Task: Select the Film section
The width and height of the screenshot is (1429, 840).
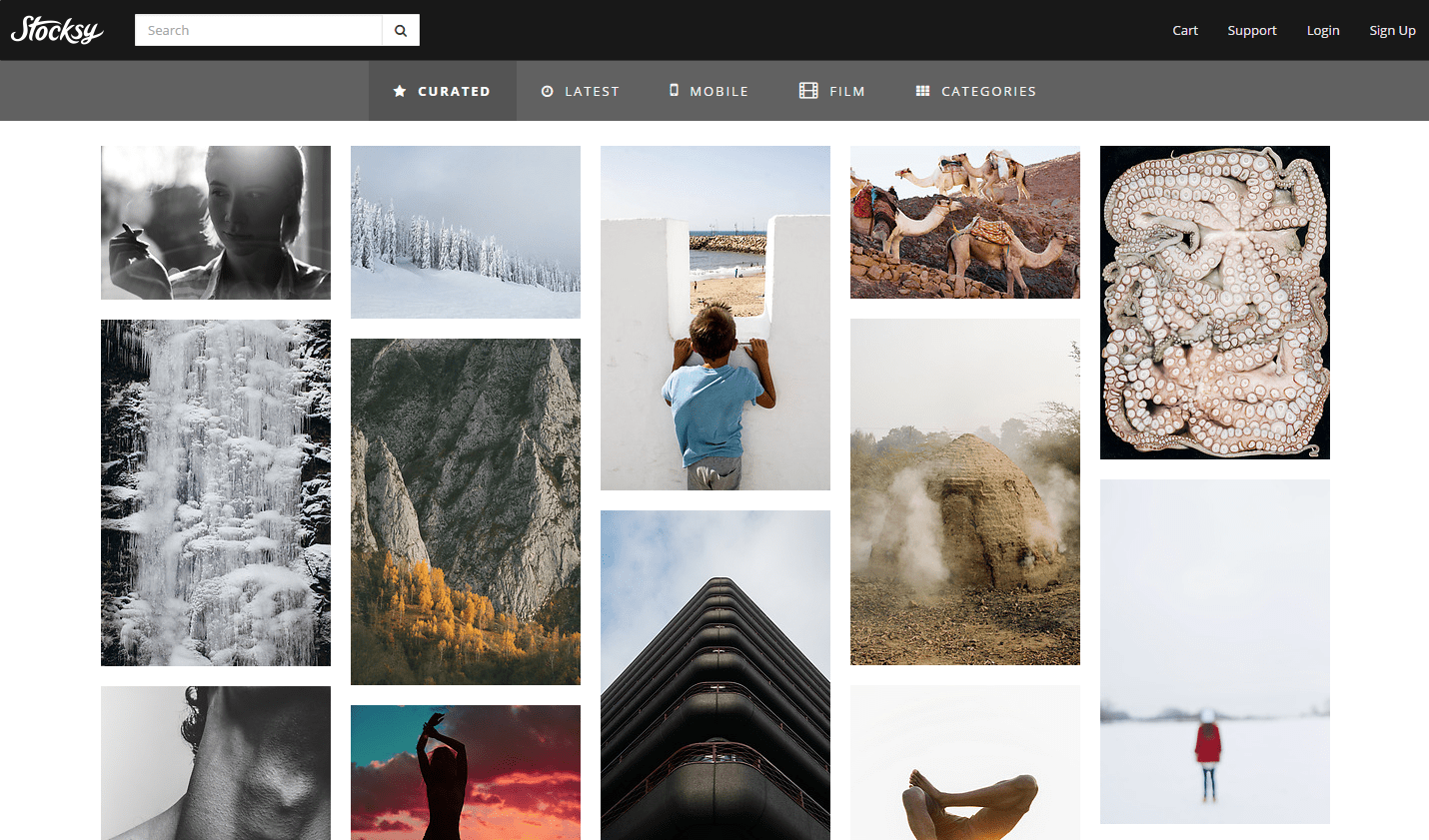Action: [844, 91]
